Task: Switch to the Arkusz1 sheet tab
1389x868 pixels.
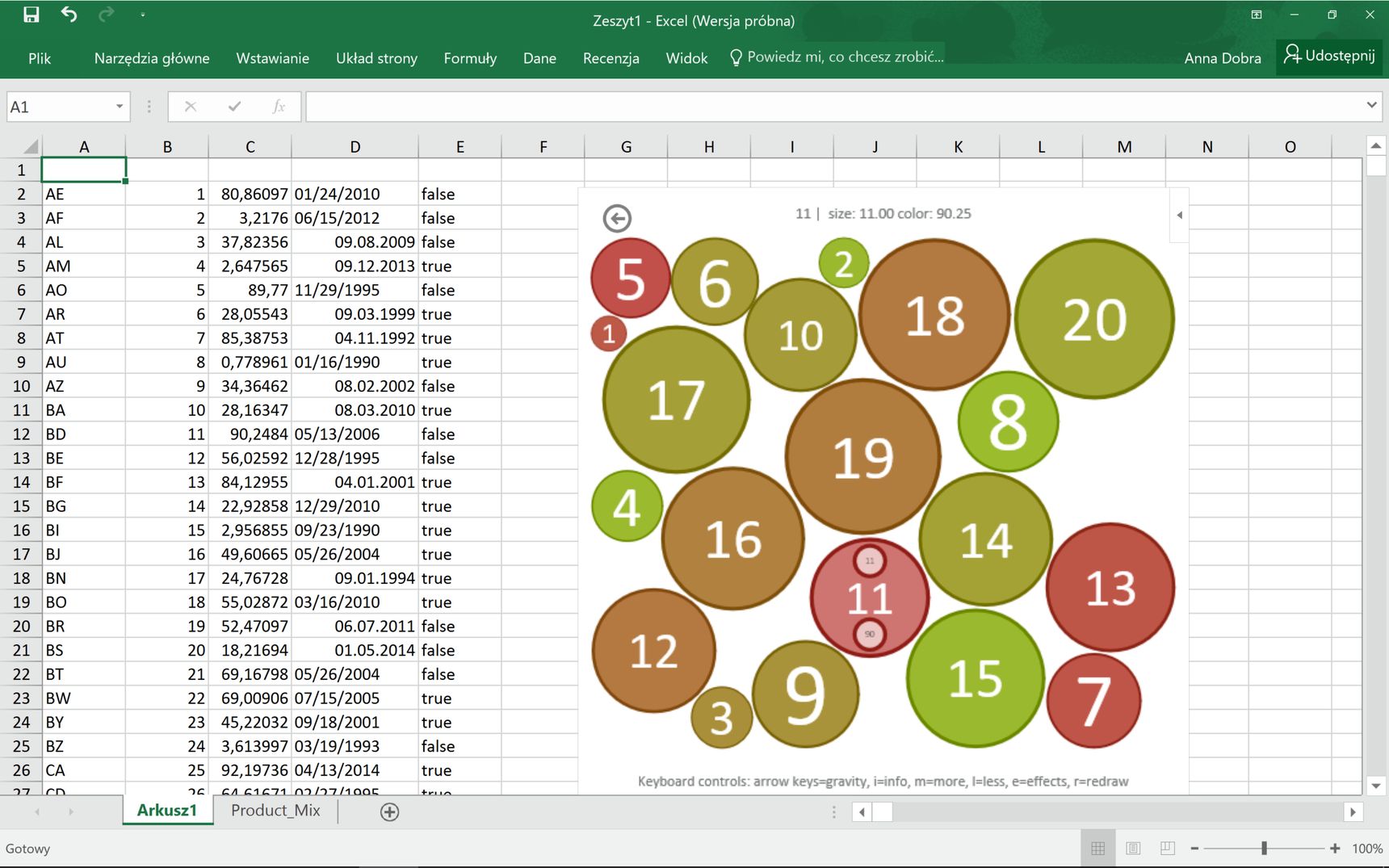Action: [x=167, y=811]
